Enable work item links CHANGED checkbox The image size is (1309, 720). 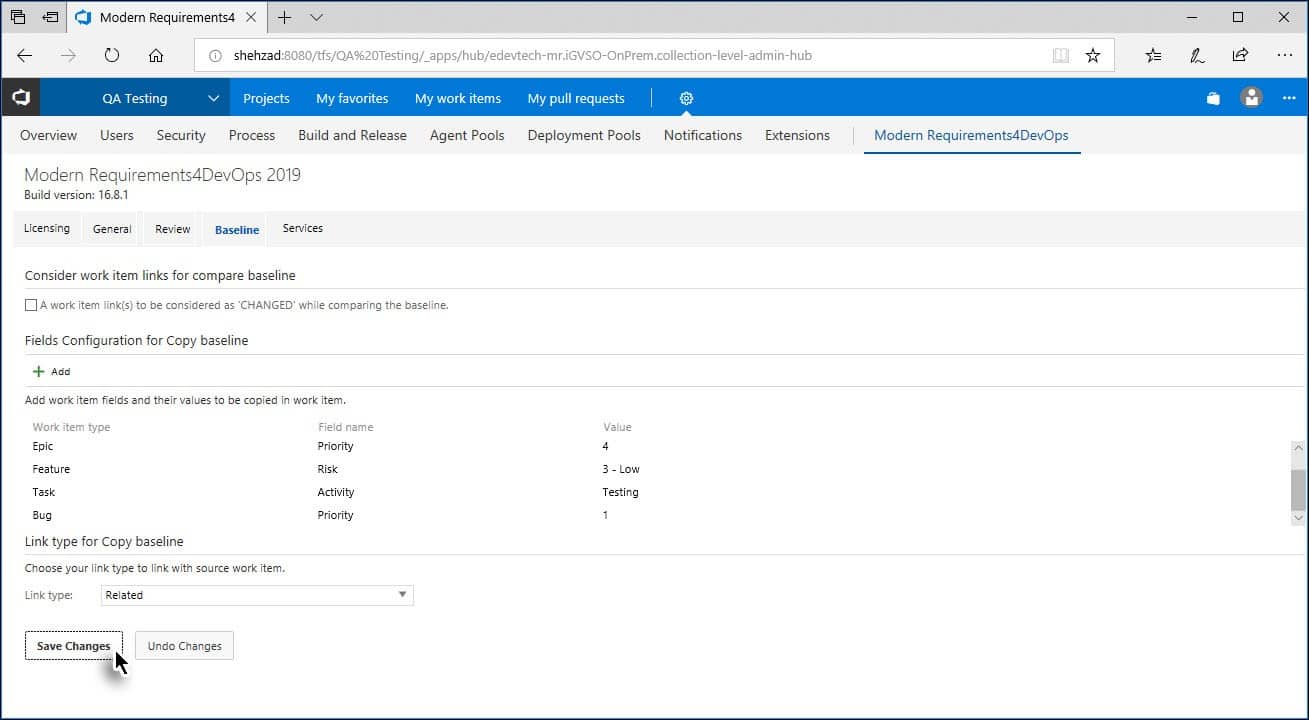tap(31, 305)
